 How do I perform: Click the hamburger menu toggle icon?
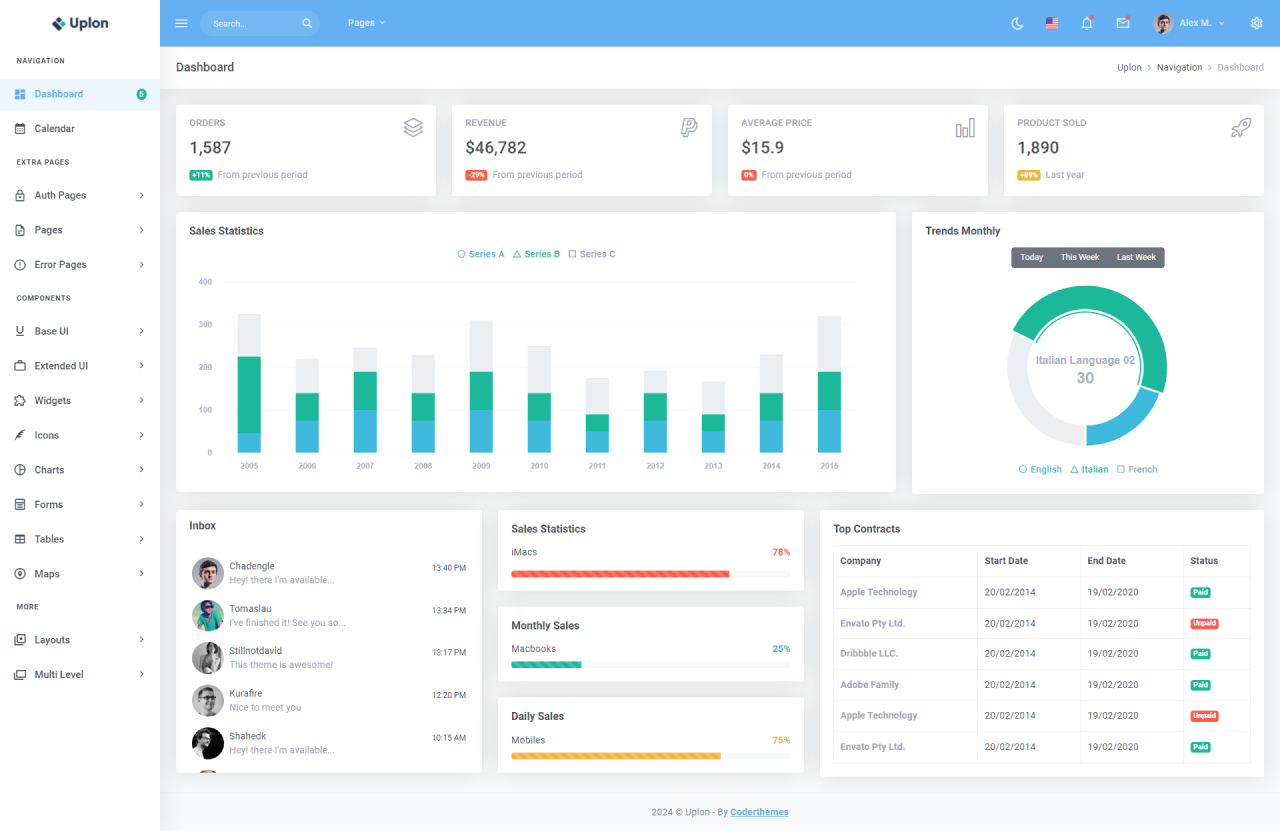(181, 23)
